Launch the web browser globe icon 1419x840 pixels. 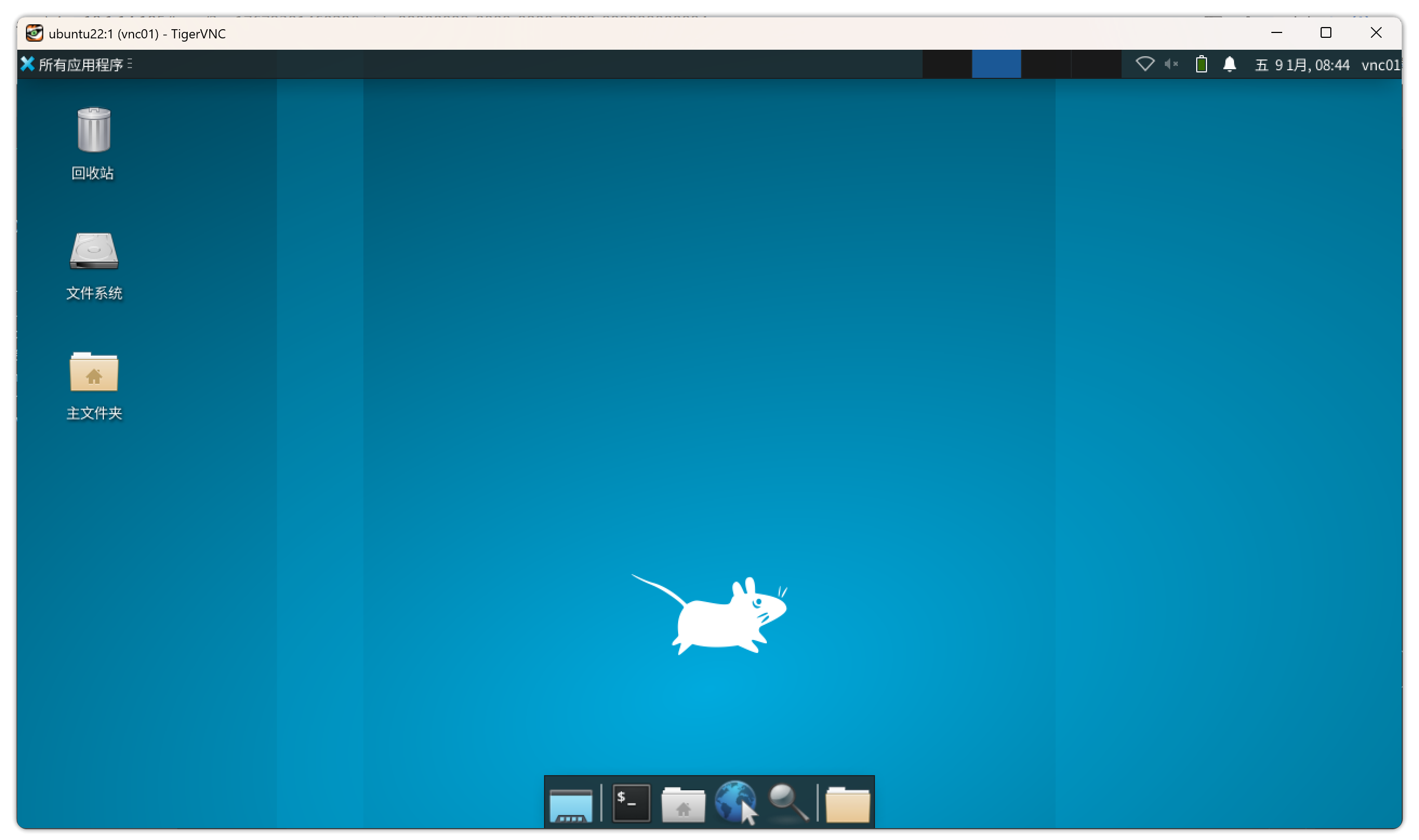734,802
